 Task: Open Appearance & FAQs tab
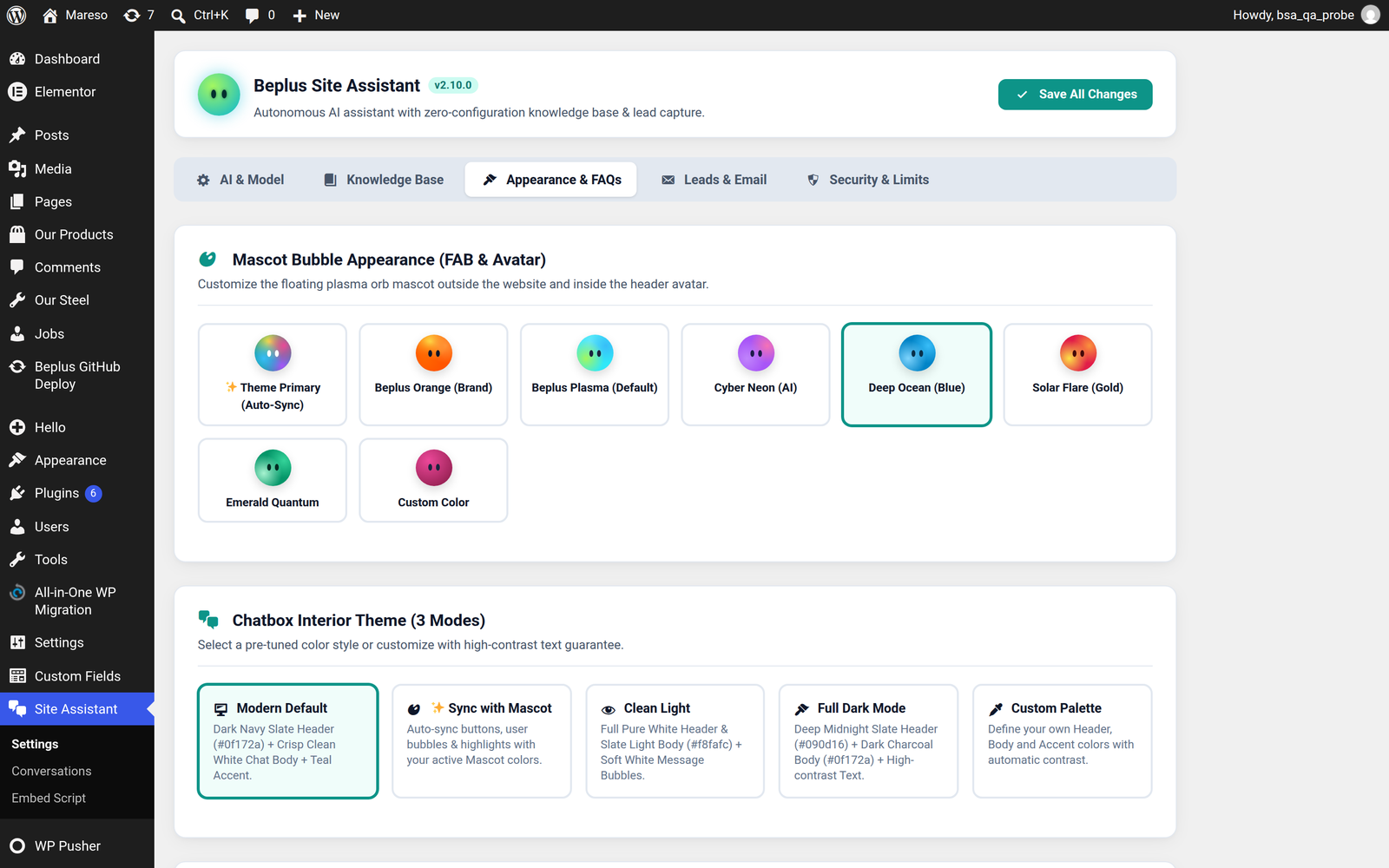(x=550, y=180)
